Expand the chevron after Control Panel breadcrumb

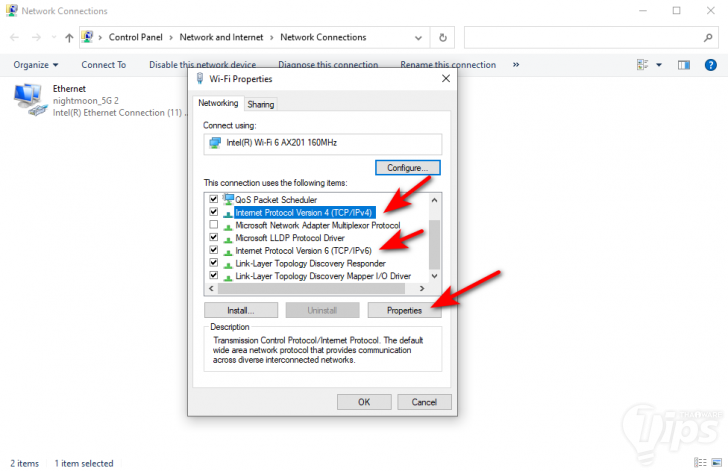pyautogui.click(x=171, y=38)
